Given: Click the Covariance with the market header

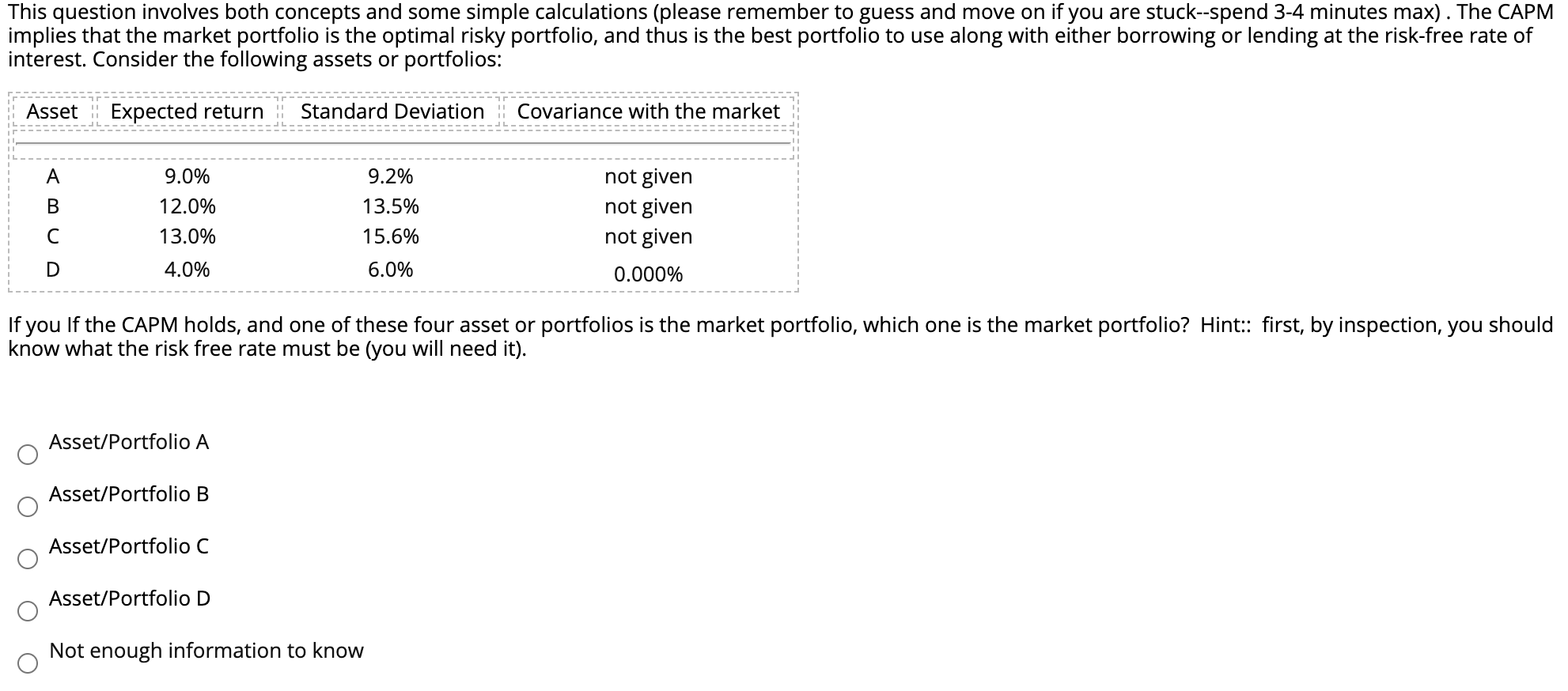Looking at the screenshot, I should pos(648,111).
